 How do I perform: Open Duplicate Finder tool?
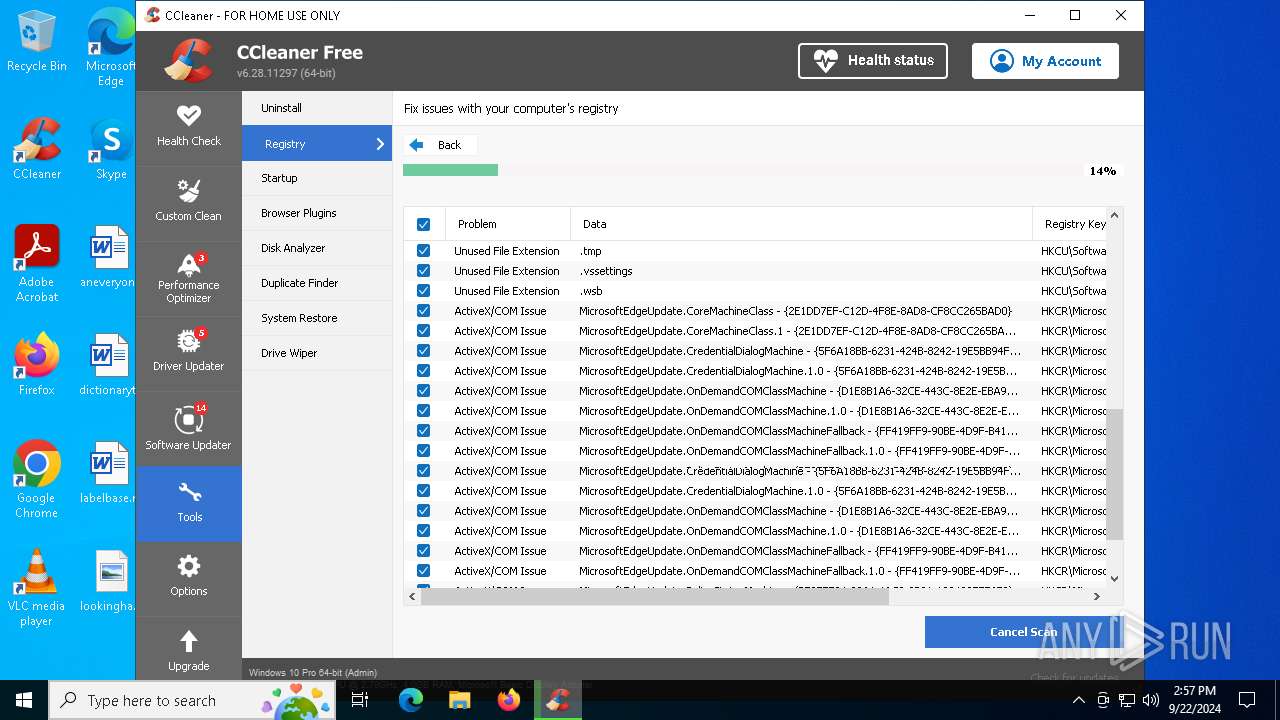click(x=317, y=283)
